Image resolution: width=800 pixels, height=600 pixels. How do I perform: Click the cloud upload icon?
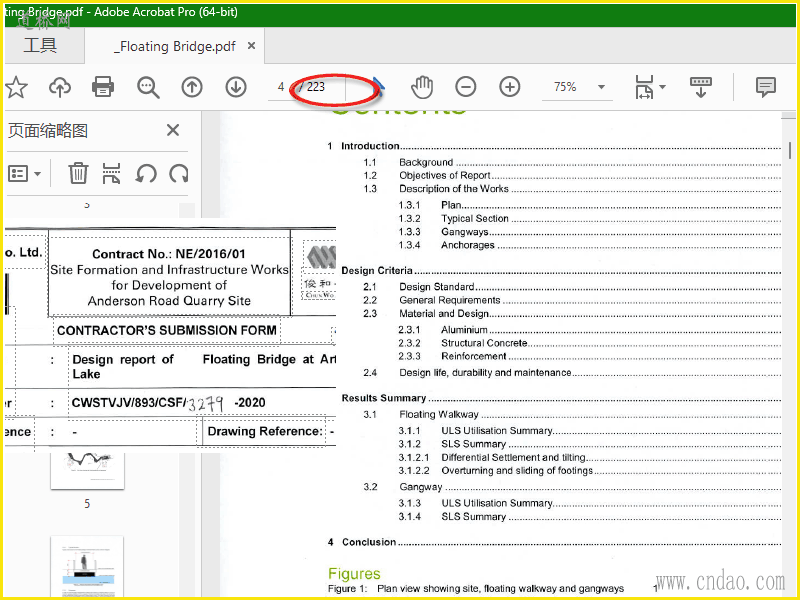click(x=60, y=87)
